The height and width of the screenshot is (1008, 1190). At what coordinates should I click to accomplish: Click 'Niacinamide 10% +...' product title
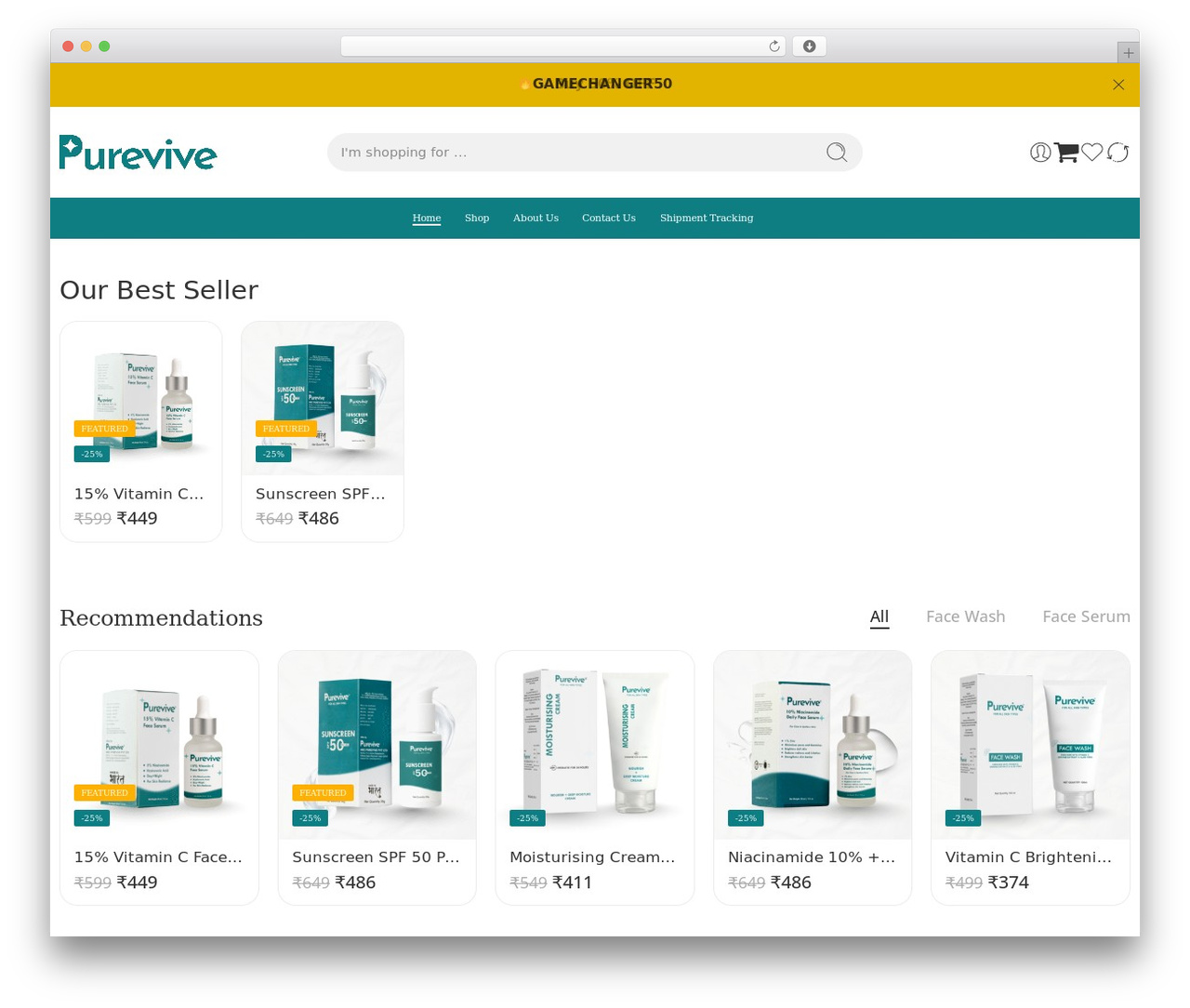pos(812,857)
